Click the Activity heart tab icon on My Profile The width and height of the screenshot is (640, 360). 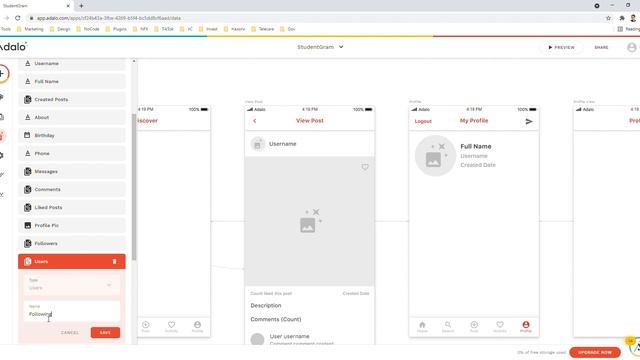[500, 326]
